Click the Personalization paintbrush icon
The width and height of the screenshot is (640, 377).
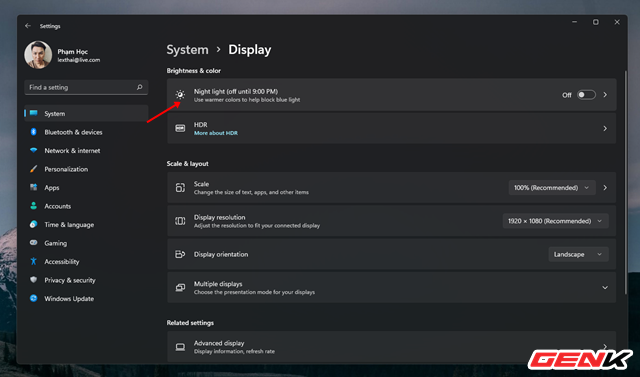tap(34, 169)
